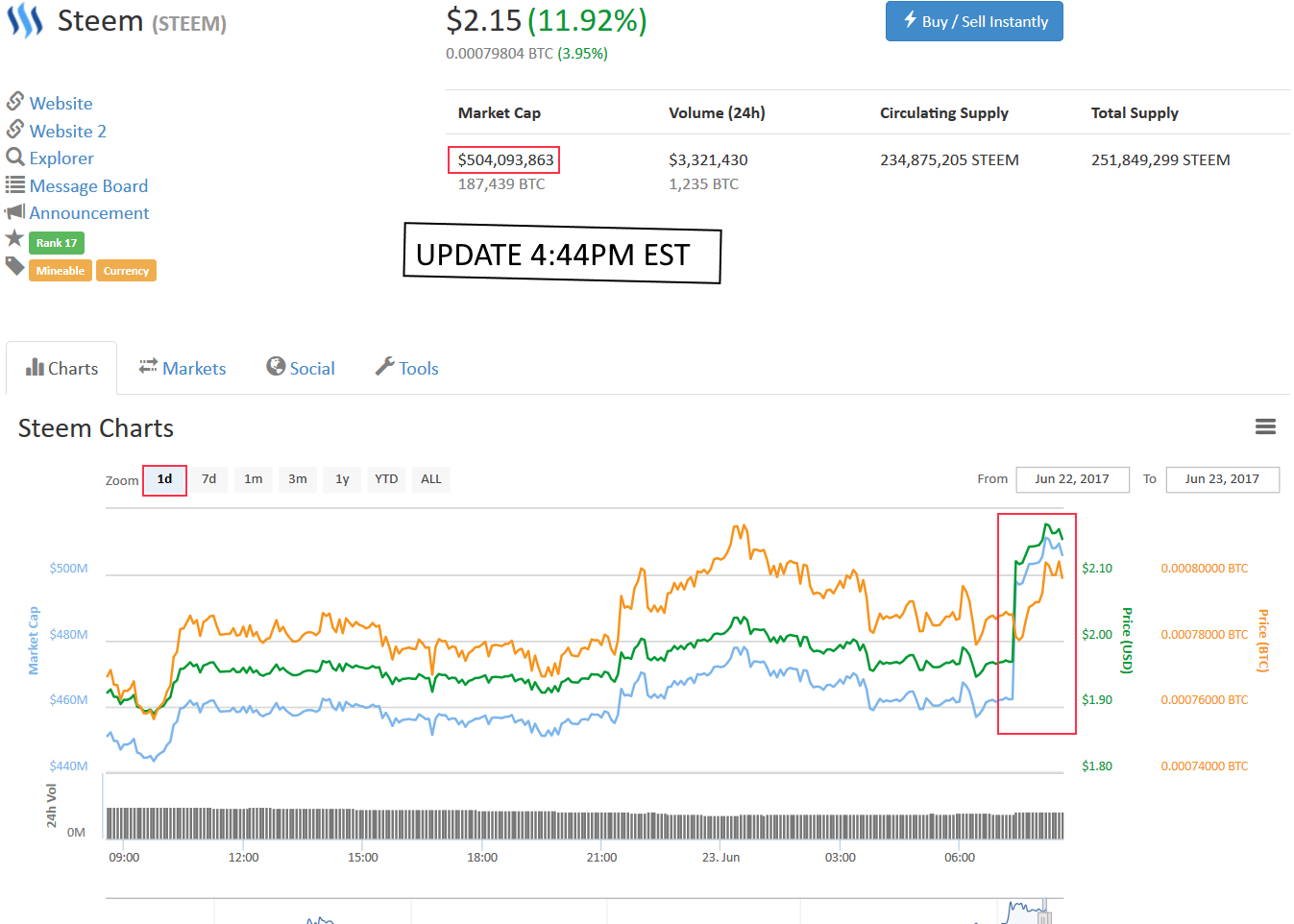
Task: Select the 1d zoom range
Action: pos(164,479)
